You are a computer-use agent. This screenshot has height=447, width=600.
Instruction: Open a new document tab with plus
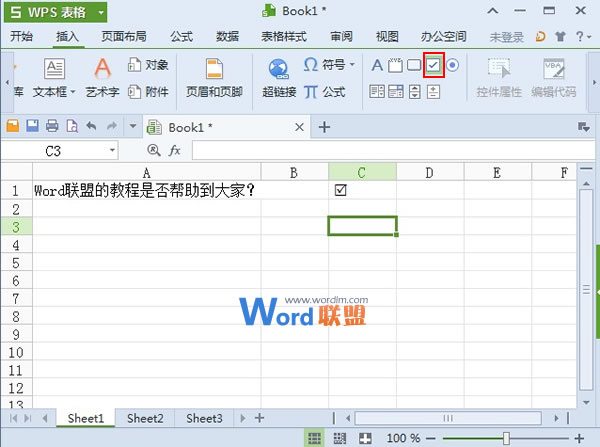(324, 127)
